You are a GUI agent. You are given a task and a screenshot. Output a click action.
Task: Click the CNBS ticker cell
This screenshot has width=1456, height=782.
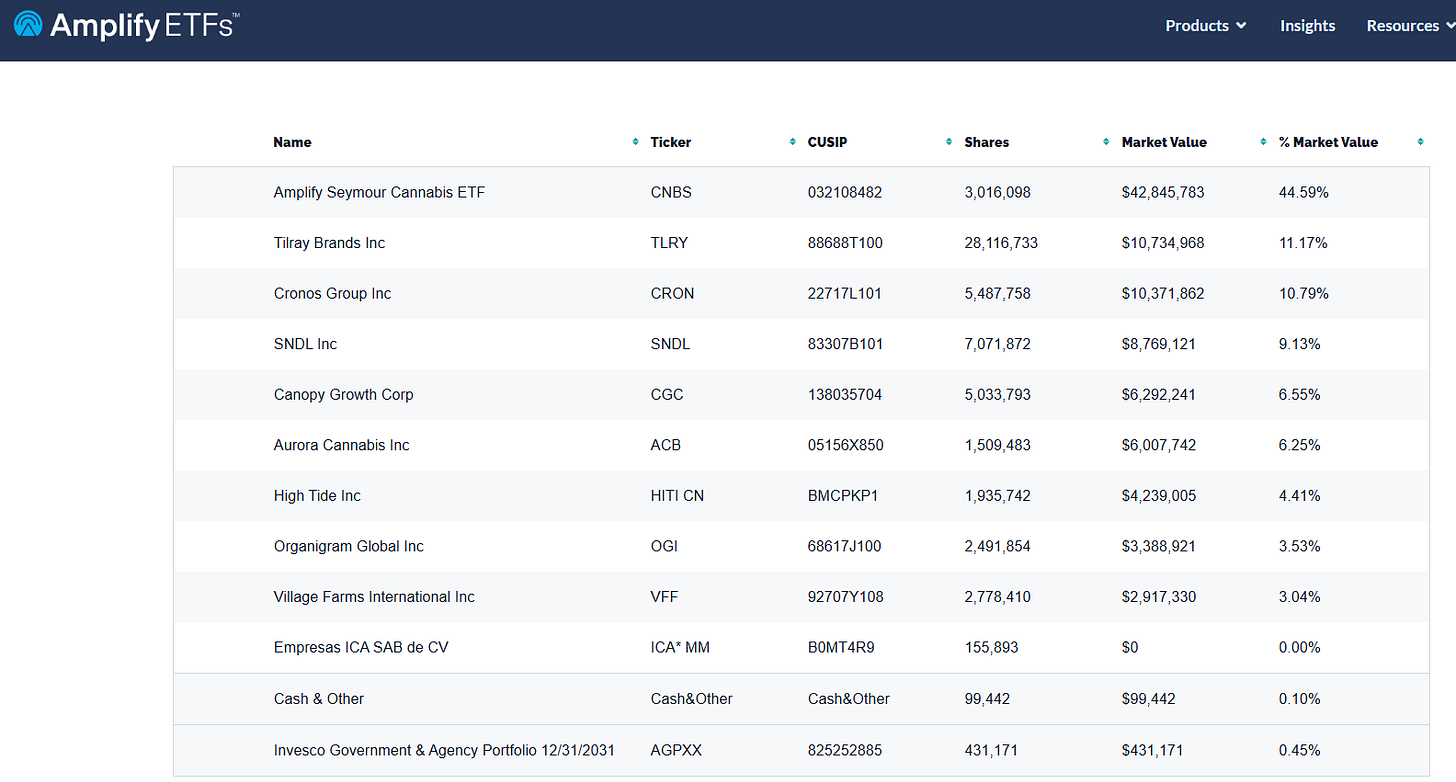(x=670, y=192)
